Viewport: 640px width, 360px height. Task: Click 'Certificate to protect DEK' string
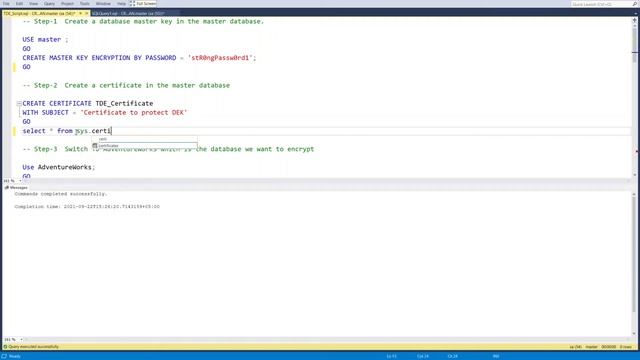(133, 113)
